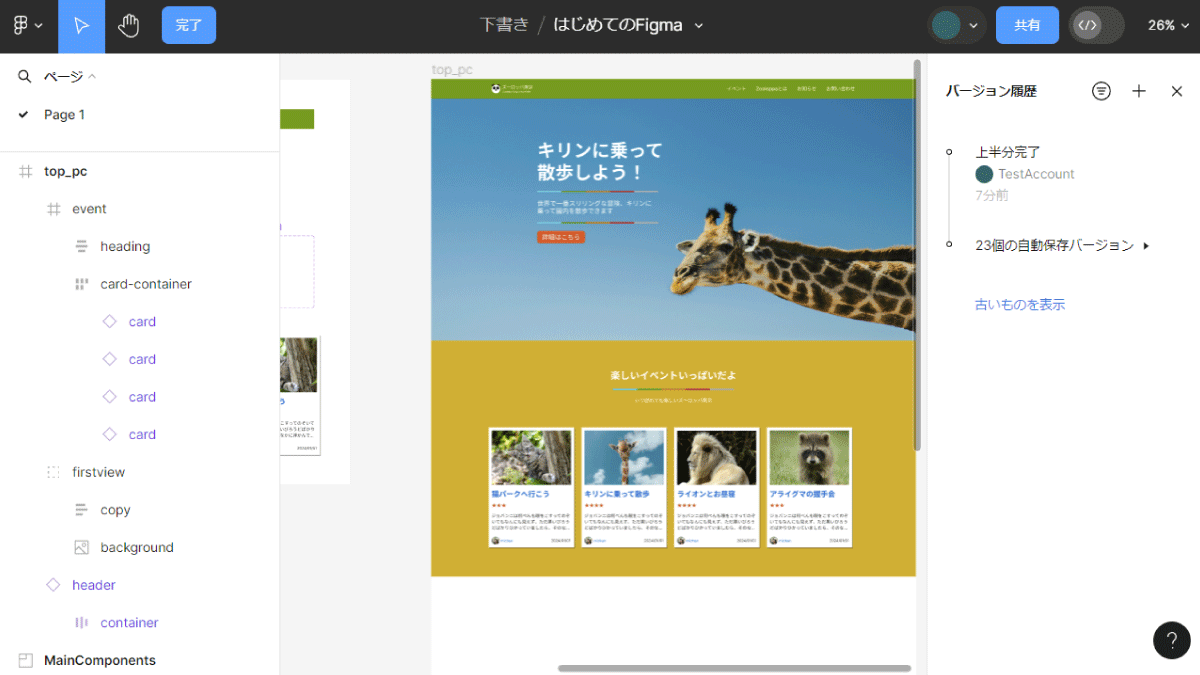The width and height of the screenshot is (1200, 675).
Task: Select the 上半分完了 version entry
Action: pos(1008,152)
